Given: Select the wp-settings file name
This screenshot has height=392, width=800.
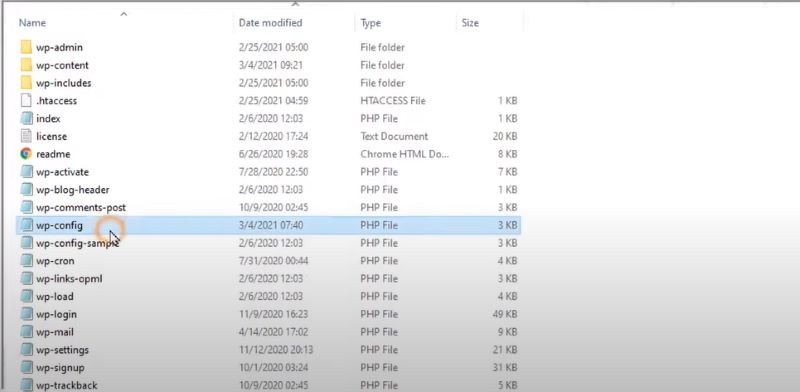Looking at the screenshot, I should [62, 350].
